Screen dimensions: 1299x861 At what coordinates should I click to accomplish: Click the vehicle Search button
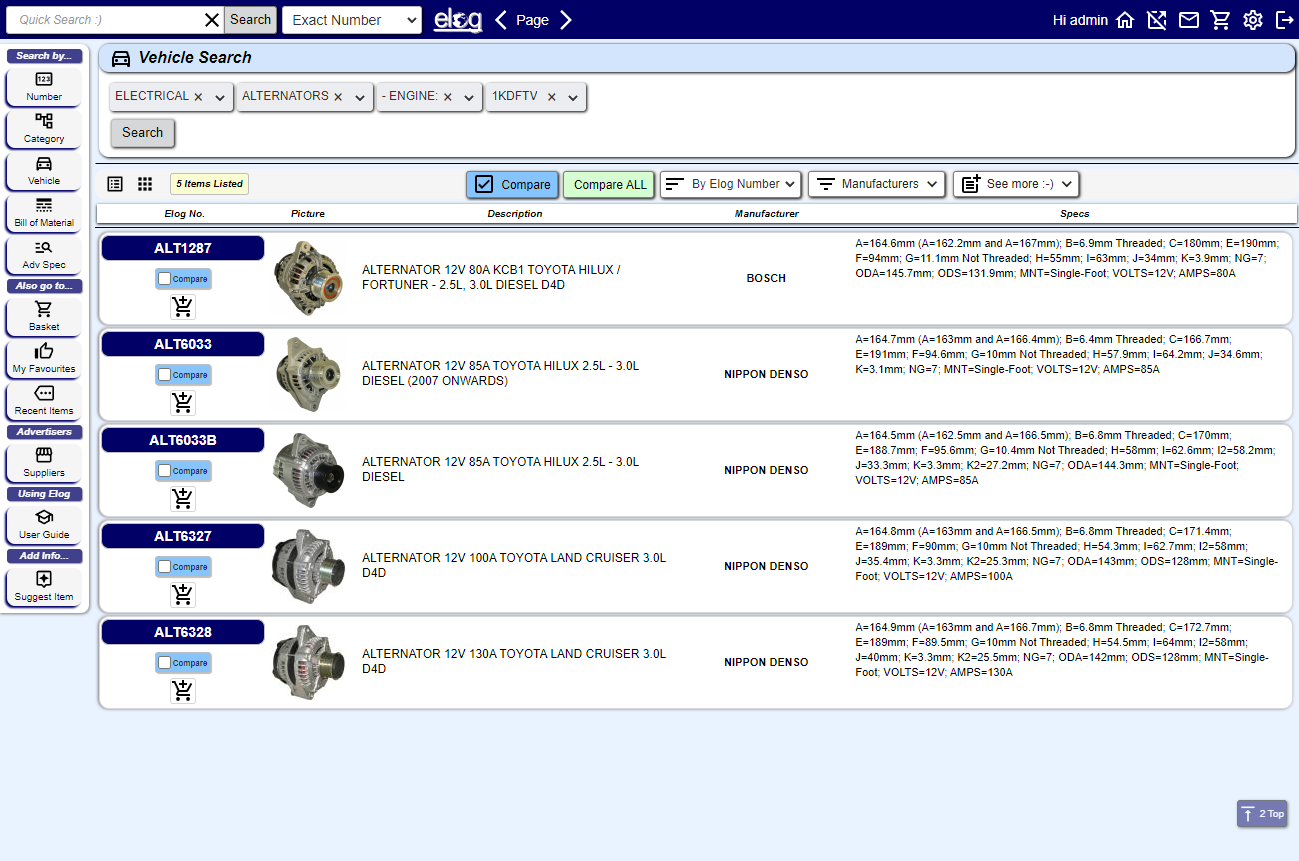(x=142, y=133)
